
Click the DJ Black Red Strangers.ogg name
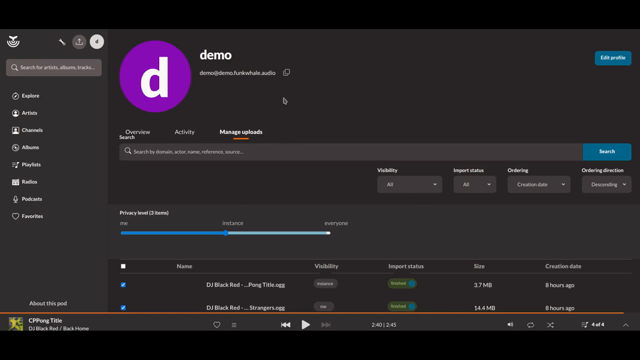tap(246, 308)
